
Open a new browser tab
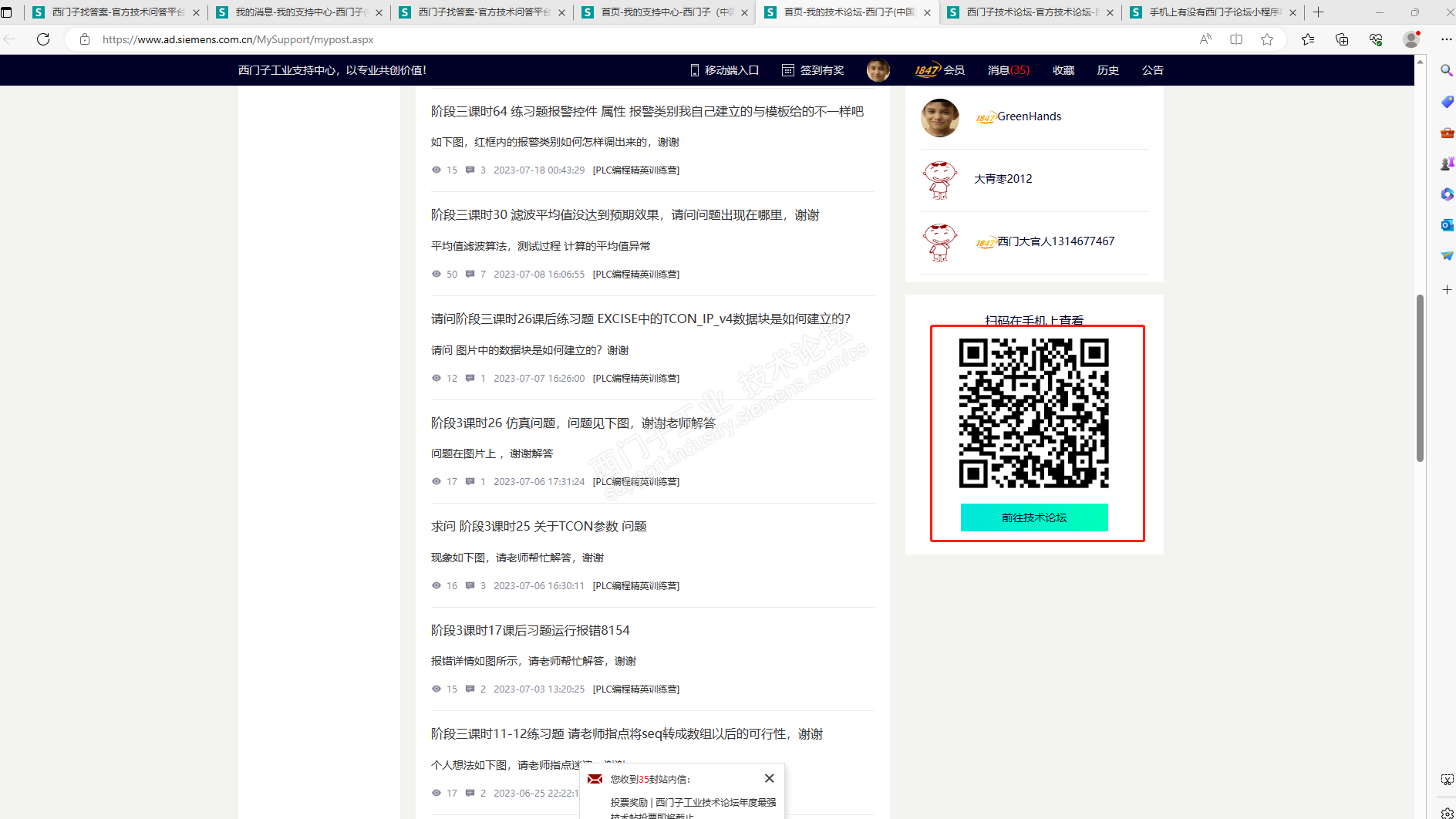coord(1319,12)
